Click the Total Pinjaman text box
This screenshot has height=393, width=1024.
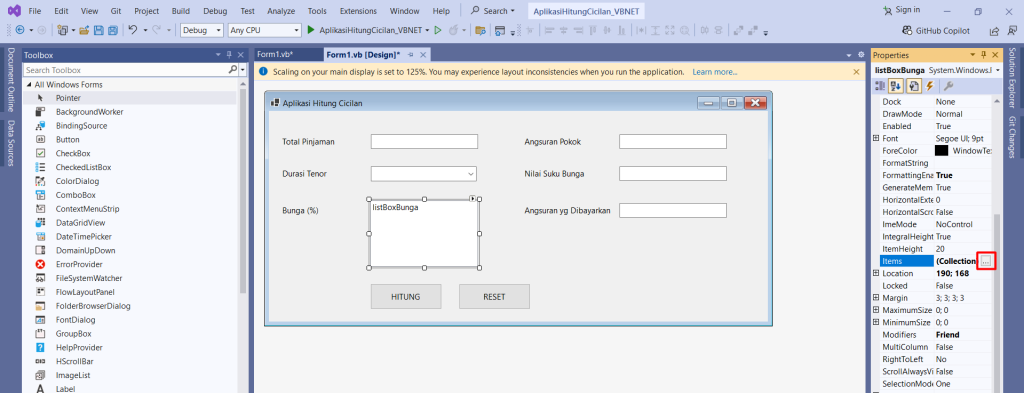pos(424,142)
